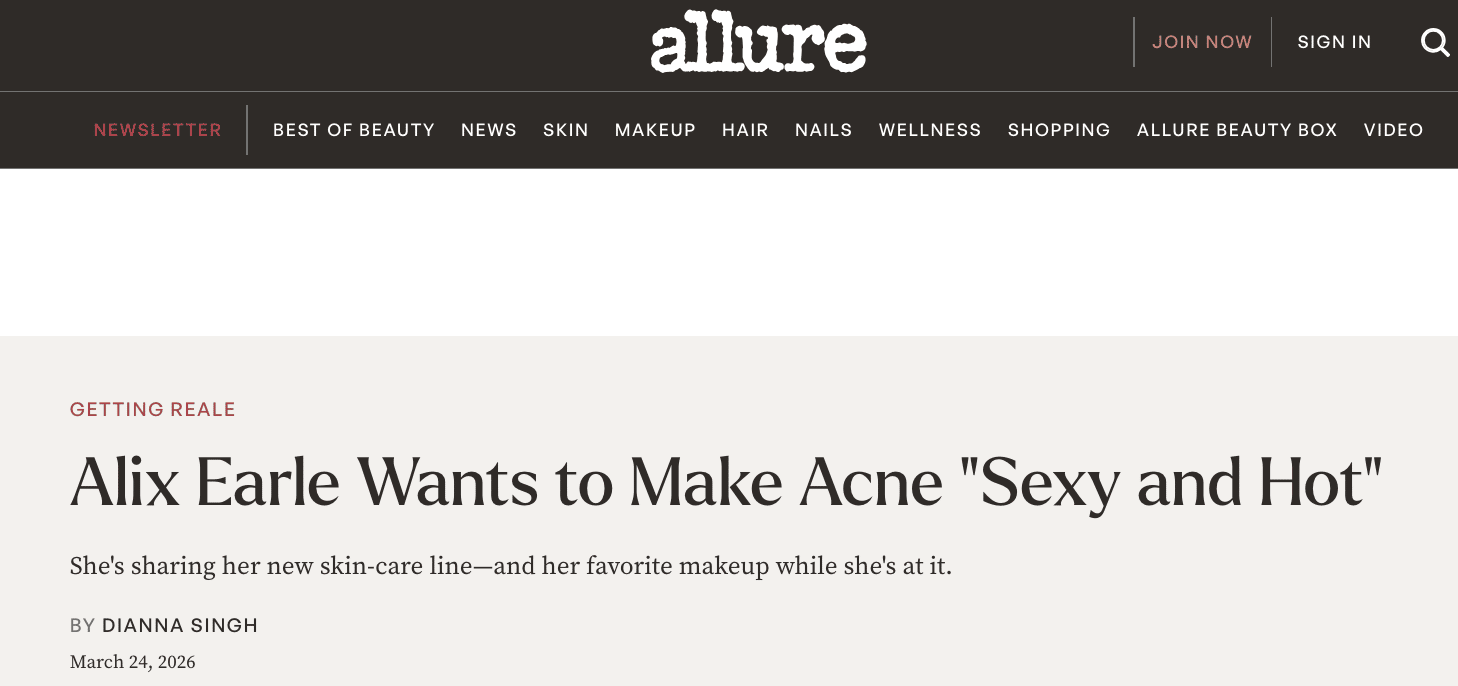Screen dimensions: 1458x686
Task: Navigate to the Makeup section
Action: click(655, 130)
